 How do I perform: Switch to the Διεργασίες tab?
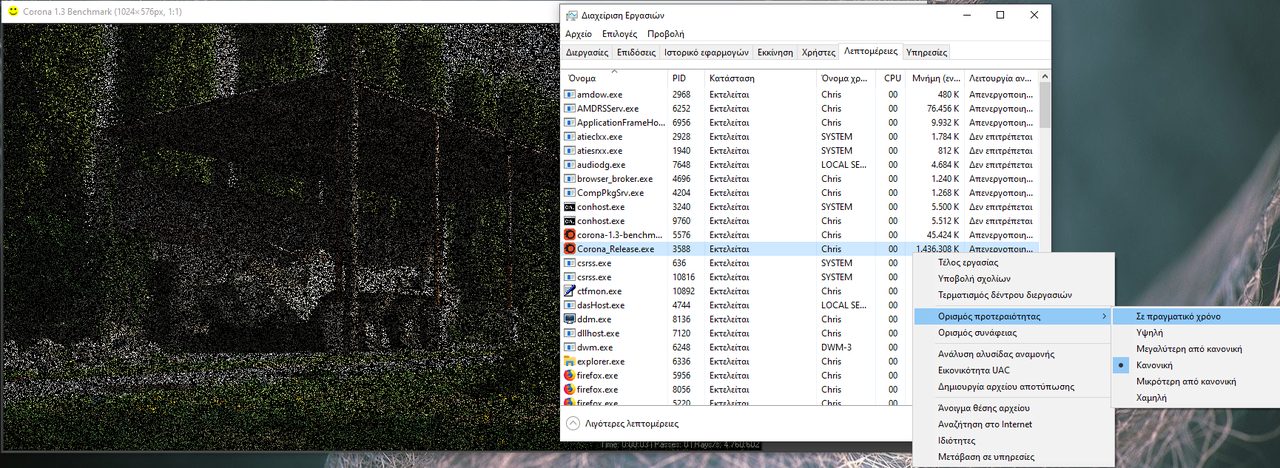click(587, 52)
